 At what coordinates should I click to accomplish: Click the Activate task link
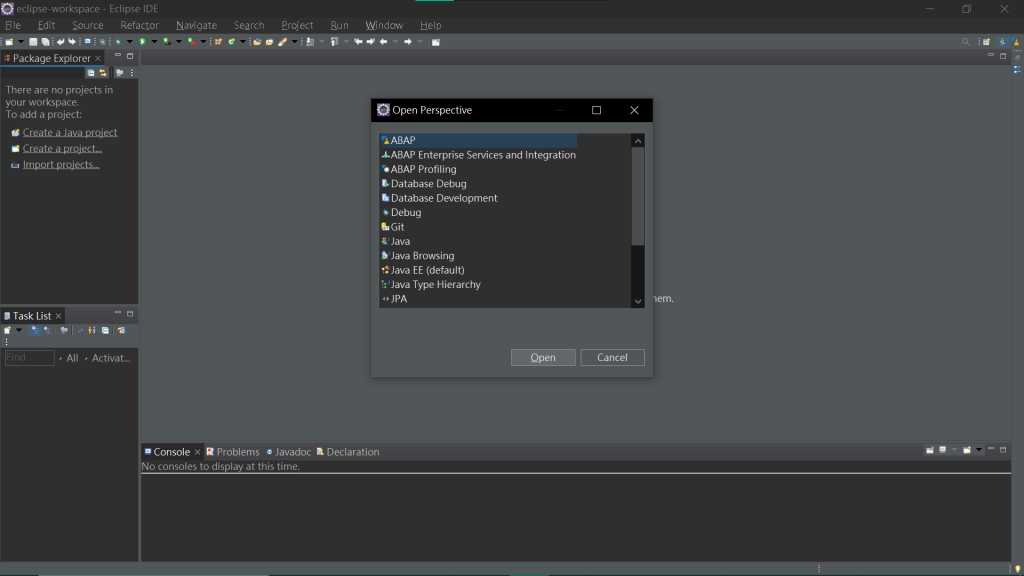click(x=111, y=358)
